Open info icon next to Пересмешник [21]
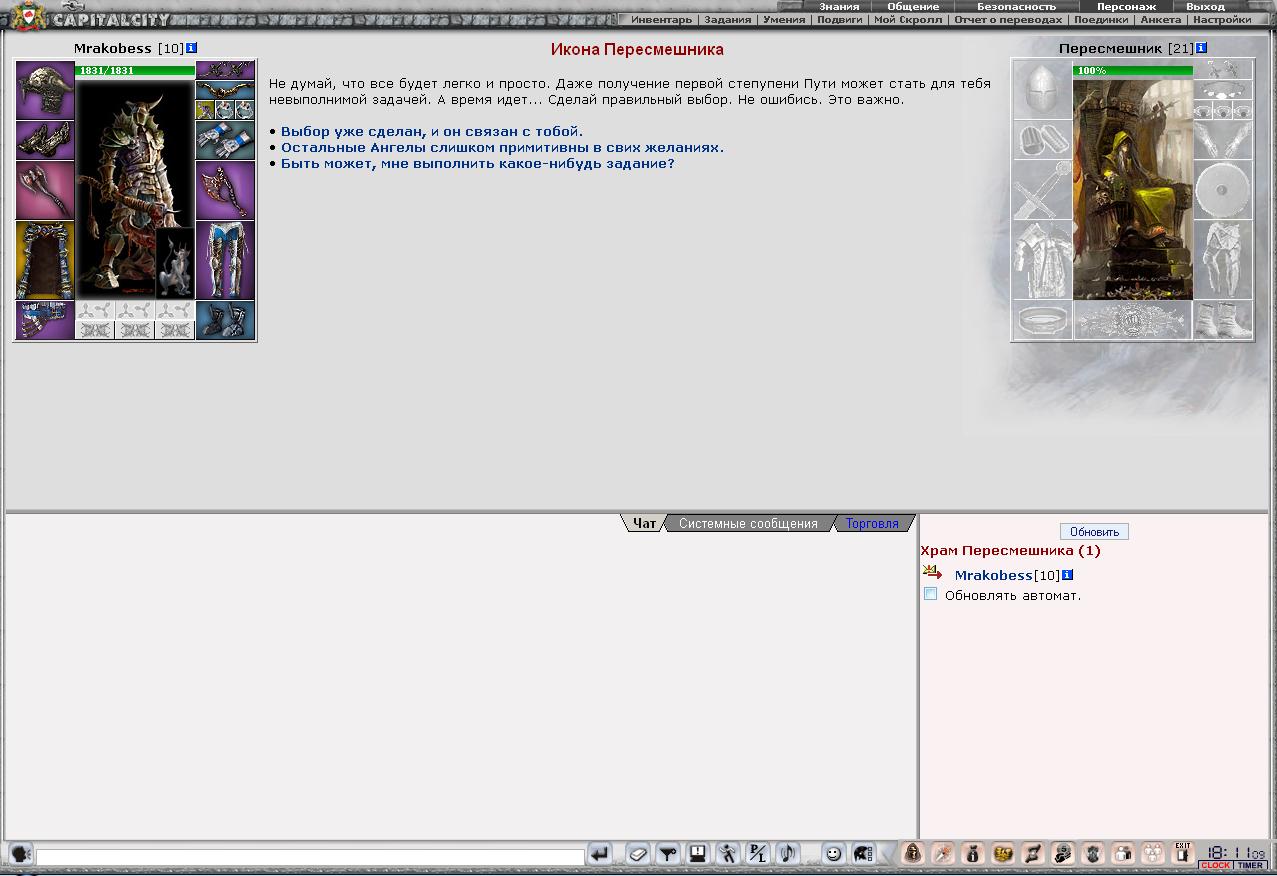 click(x=1201, y=48)
